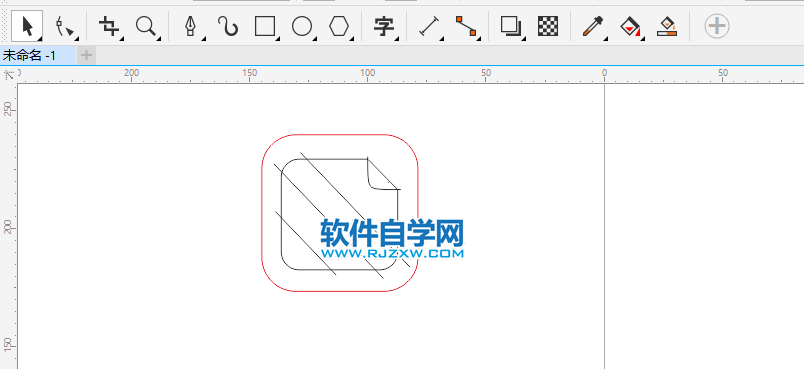Select the Pick tool arrow
The image size is (804, 369).
click(x=27, y=26)
